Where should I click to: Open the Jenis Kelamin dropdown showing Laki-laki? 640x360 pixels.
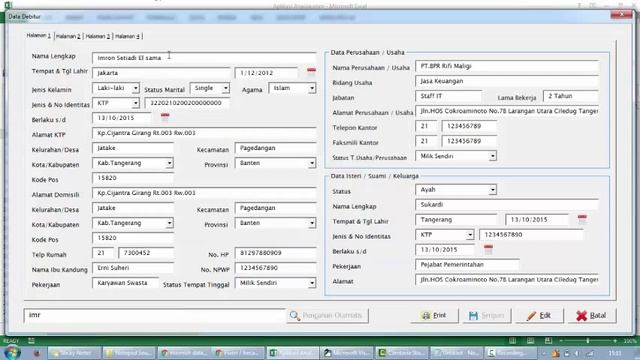(136, 88)
